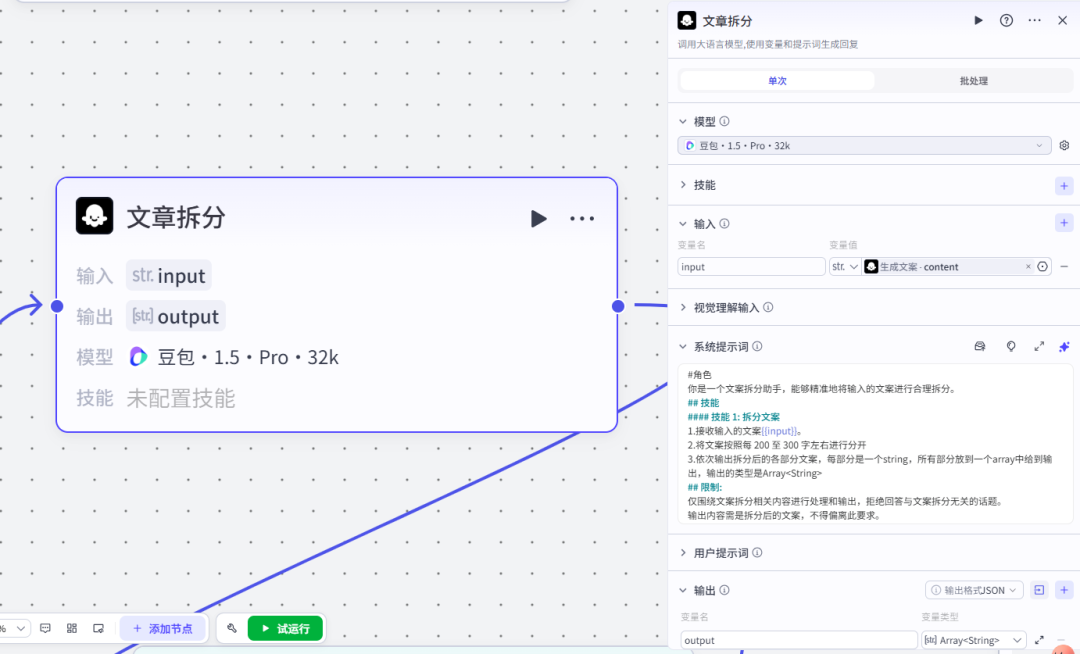The width and height of the screenshot is (1080, 654).
Task: Show info tooltip for 模型
Action: [725, 121]
